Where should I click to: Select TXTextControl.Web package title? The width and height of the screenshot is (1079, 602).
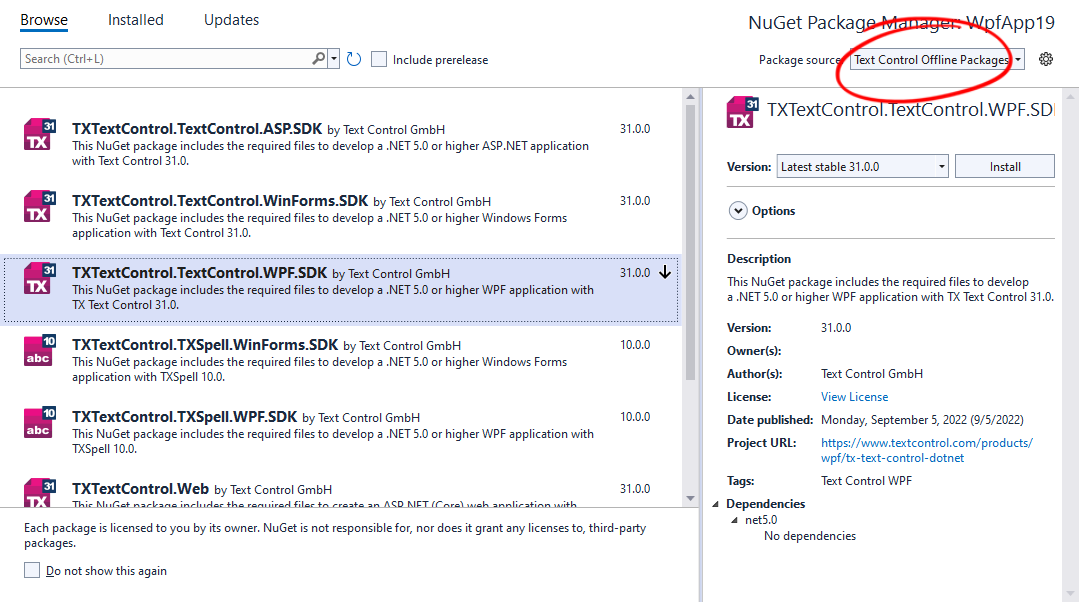click(x=140, y=488)
